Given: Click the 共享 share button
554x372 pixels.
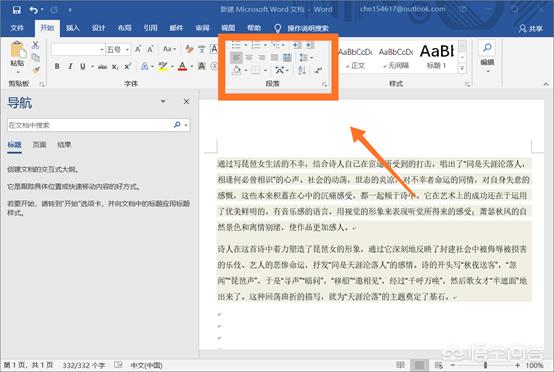Looking at the screenshot, I should point(531,29).
